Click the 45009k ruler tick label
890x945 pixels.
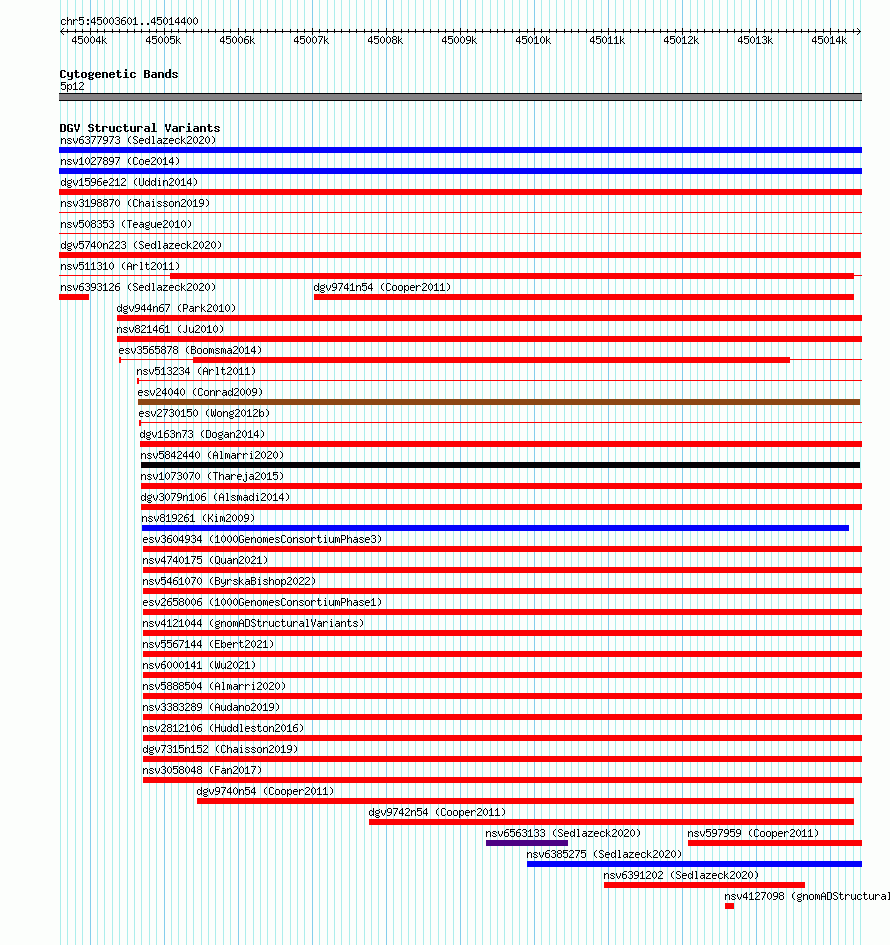(x=459, y=40)
